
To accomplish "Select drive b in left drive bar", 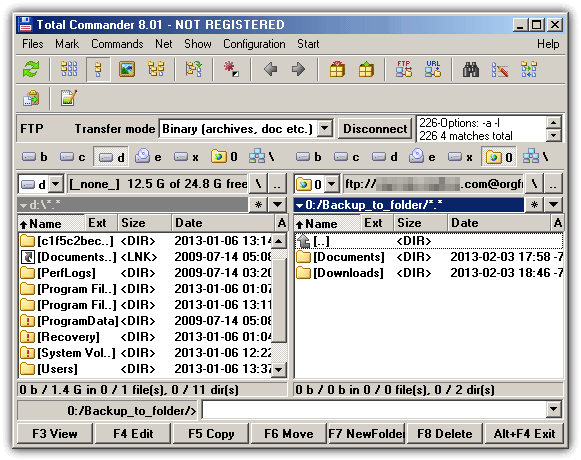I will 35,157.
